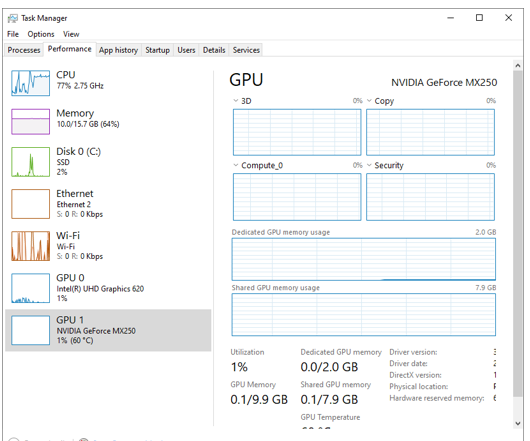The width and height of the screenshot is (530, 441).
Task: Select the Ethernet graph thumbnail
Action: (x=30, y=204)
